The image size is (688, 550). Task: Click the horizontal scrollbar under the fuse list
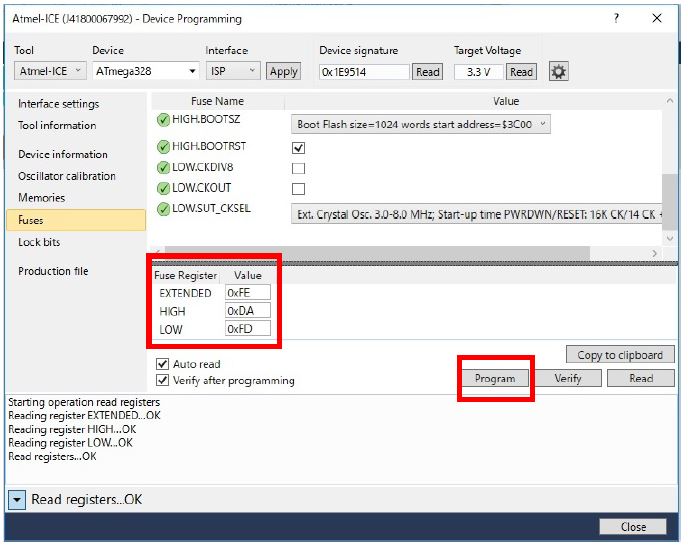point(400,254)
